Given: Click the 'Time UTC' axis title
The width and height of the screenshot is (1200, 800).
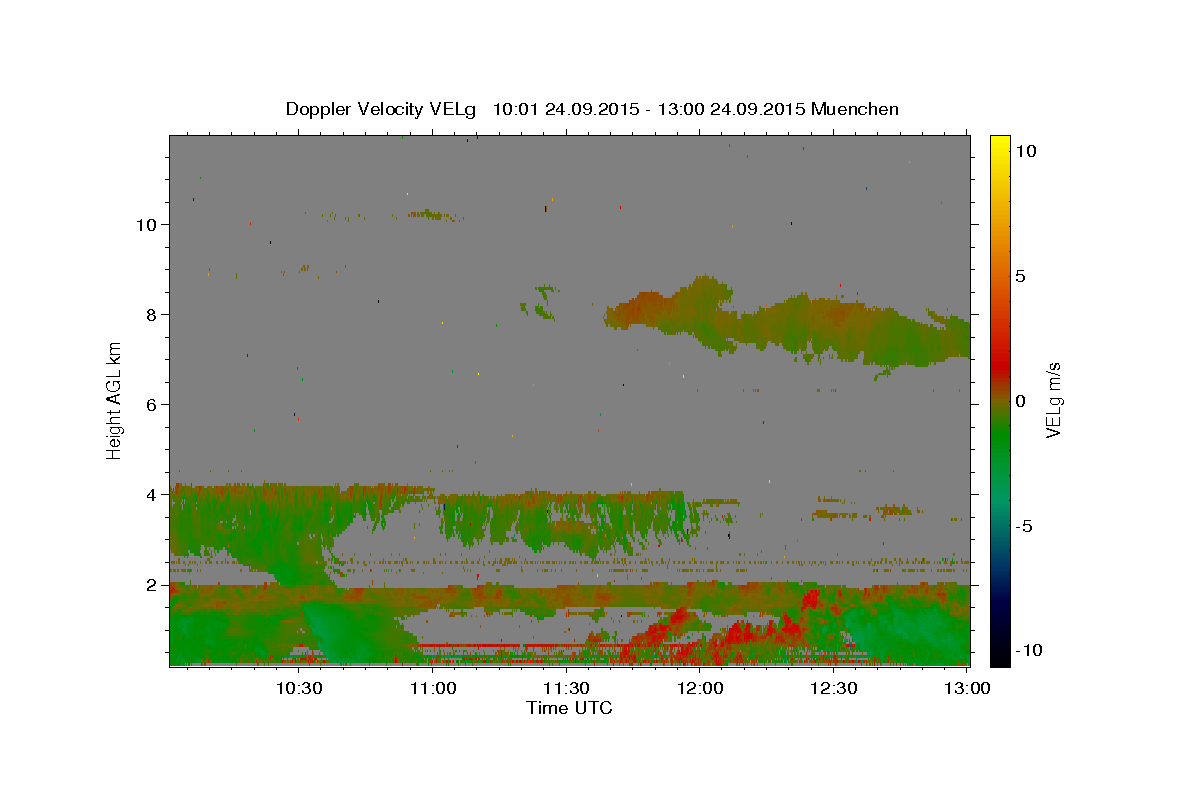Looking at the screenshot, I should [x=569, y=708].
